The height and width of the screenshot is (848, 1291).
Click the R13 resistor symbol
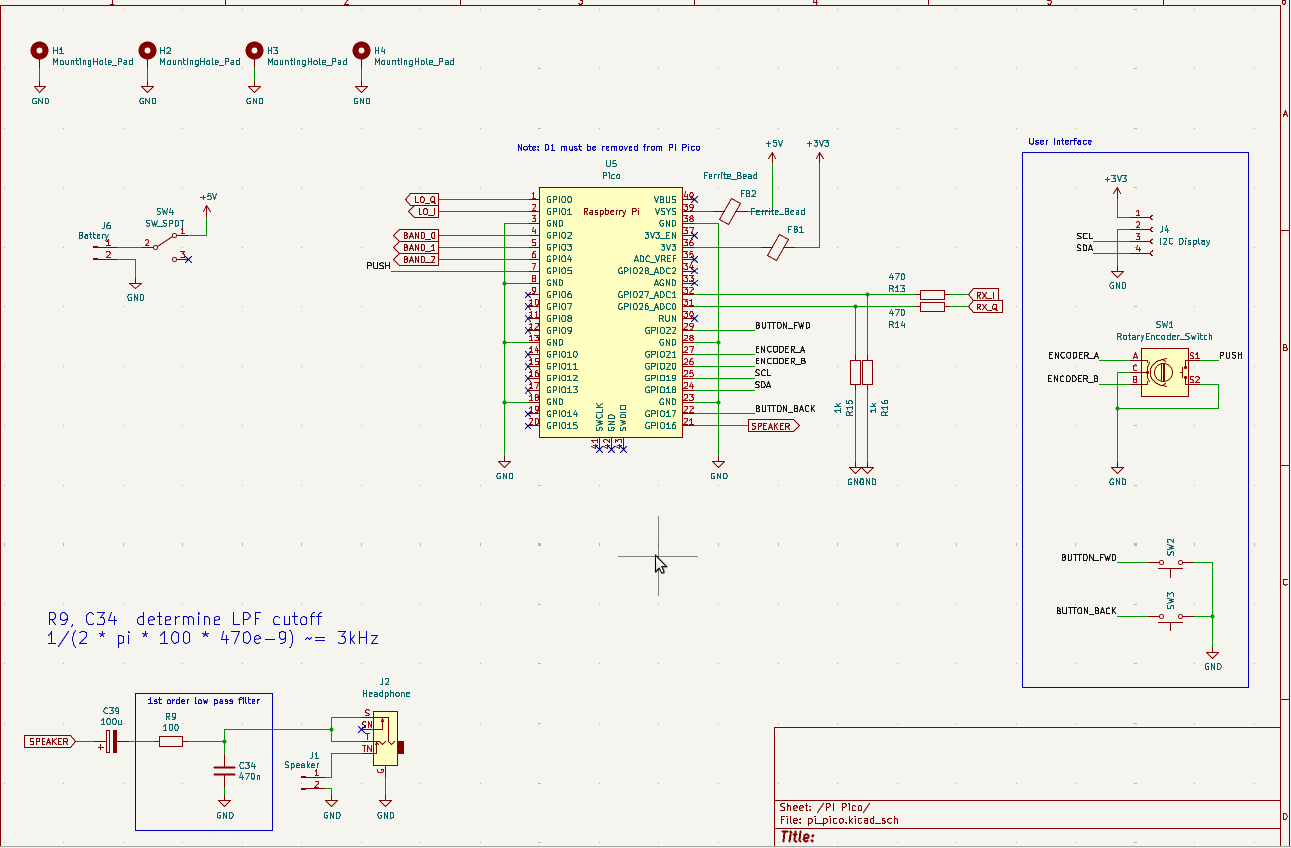tap(931, 295)
